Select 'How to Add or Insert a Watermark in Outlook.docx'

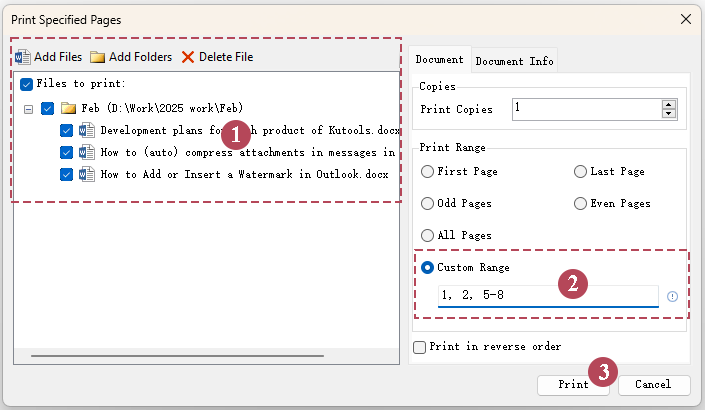(244, 174)
